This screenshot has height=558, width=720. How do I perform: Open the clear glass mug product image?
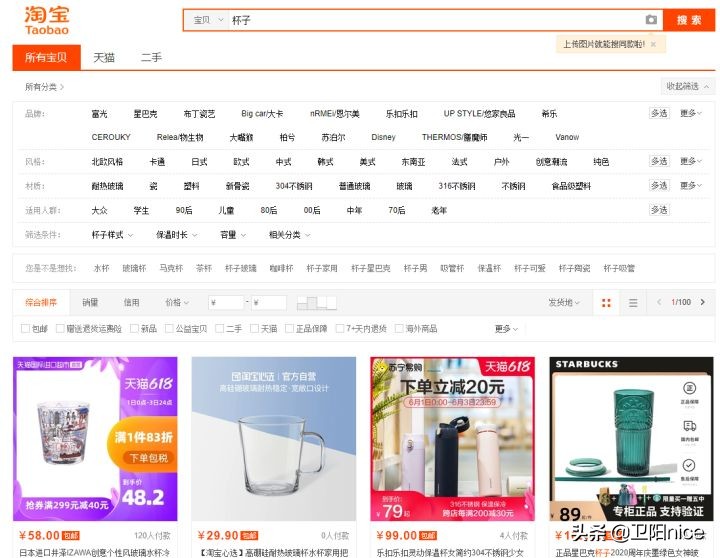pyautogui.click(x=274, y=439)
